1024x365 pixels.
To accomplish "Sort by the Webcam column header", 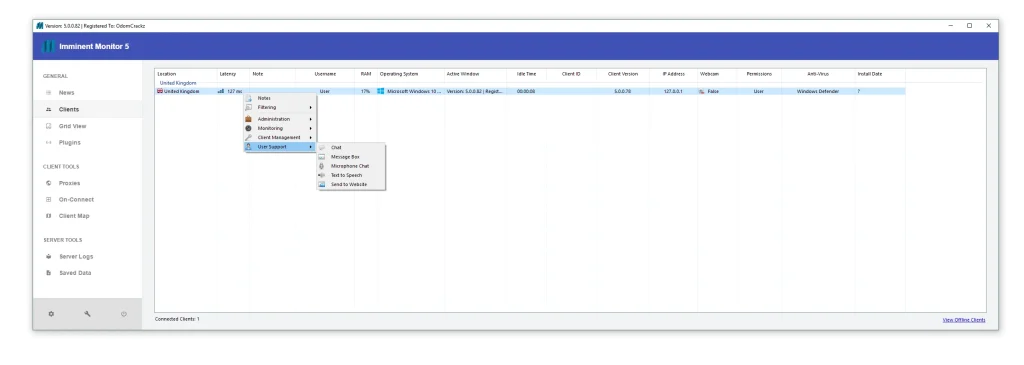I will point(709,74).
